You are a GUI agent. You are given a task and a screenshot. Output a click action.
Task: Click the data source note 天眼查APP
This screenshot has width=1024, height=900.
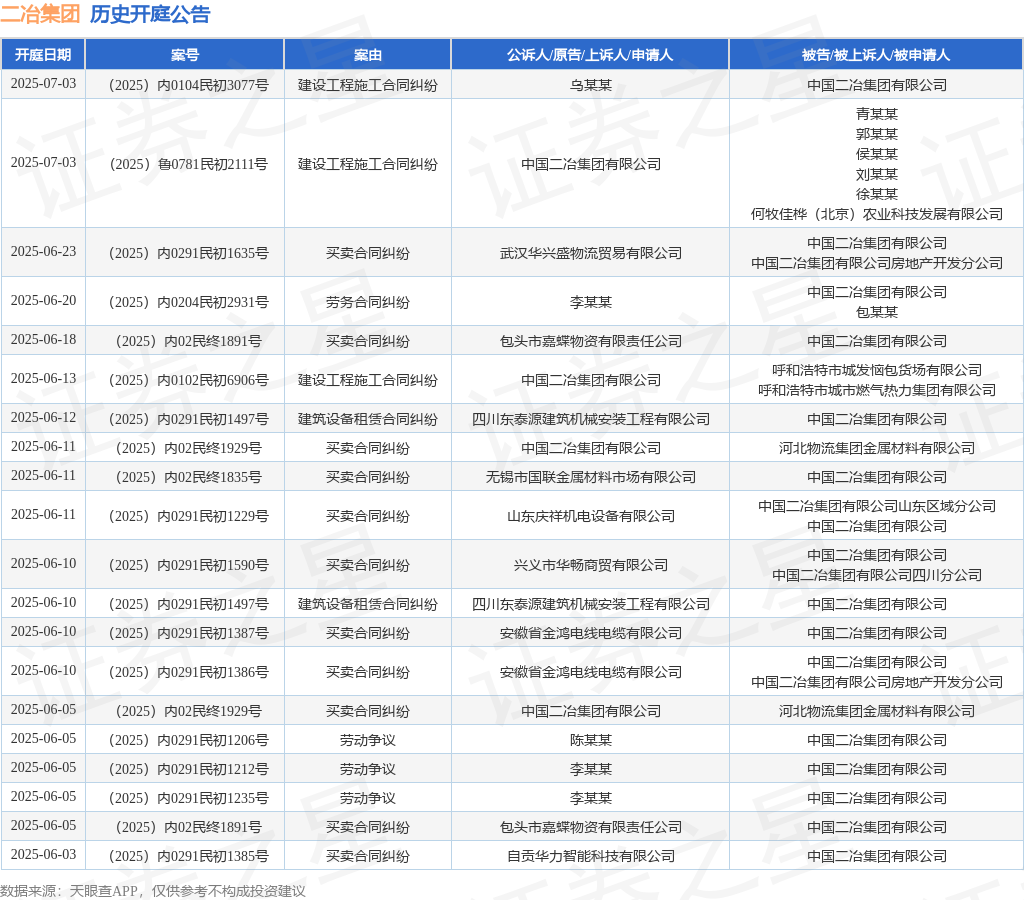pos(103,891)
